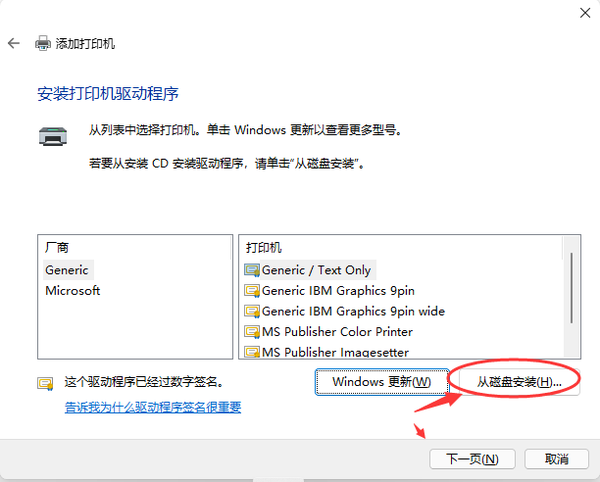The width and height of the screenshot is (600, 482).
Task: Click the 厂商 column header
Action: pos(57,247)
